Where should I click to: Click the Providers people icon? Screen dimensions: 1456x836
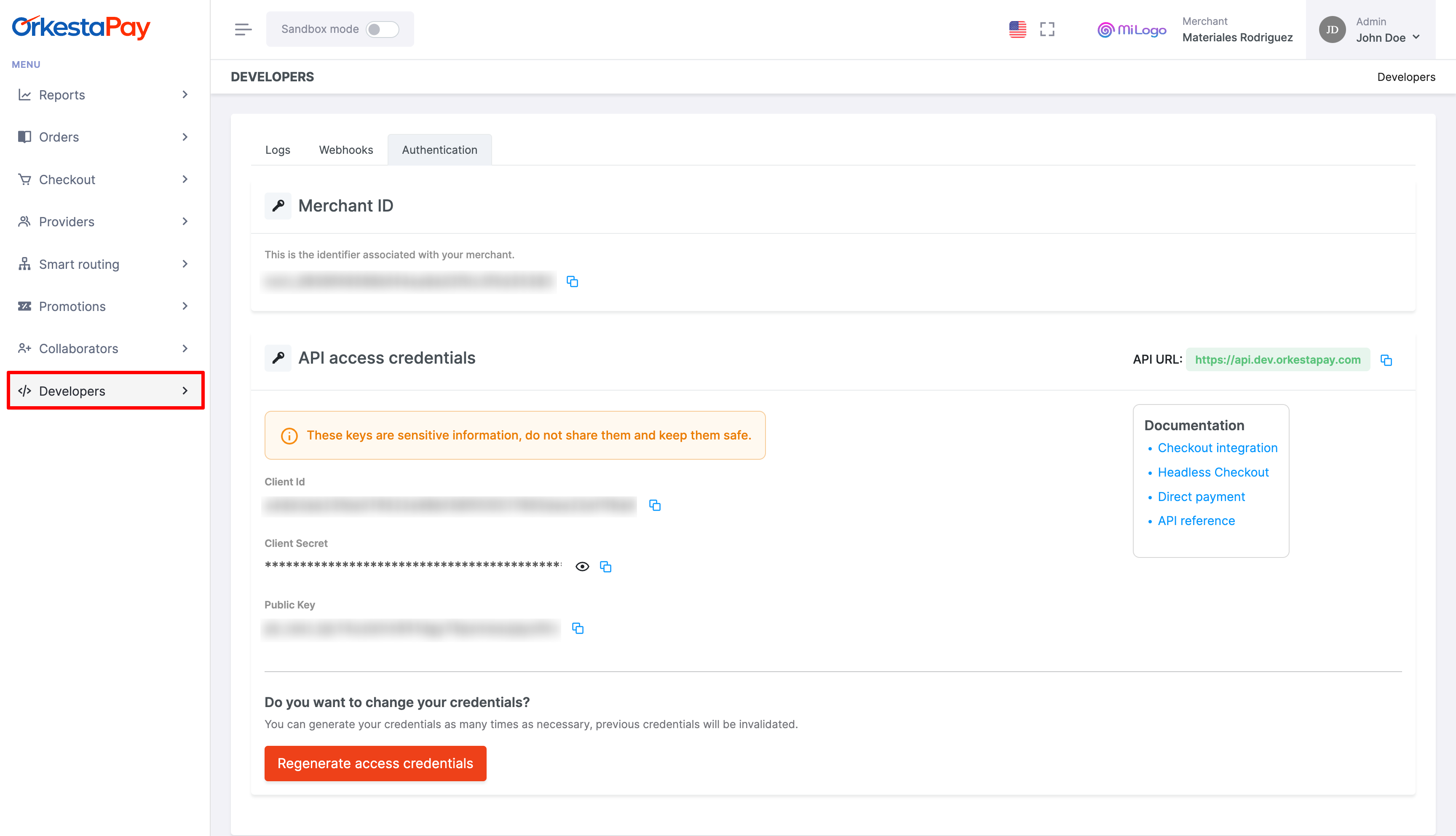pos(24,222)
